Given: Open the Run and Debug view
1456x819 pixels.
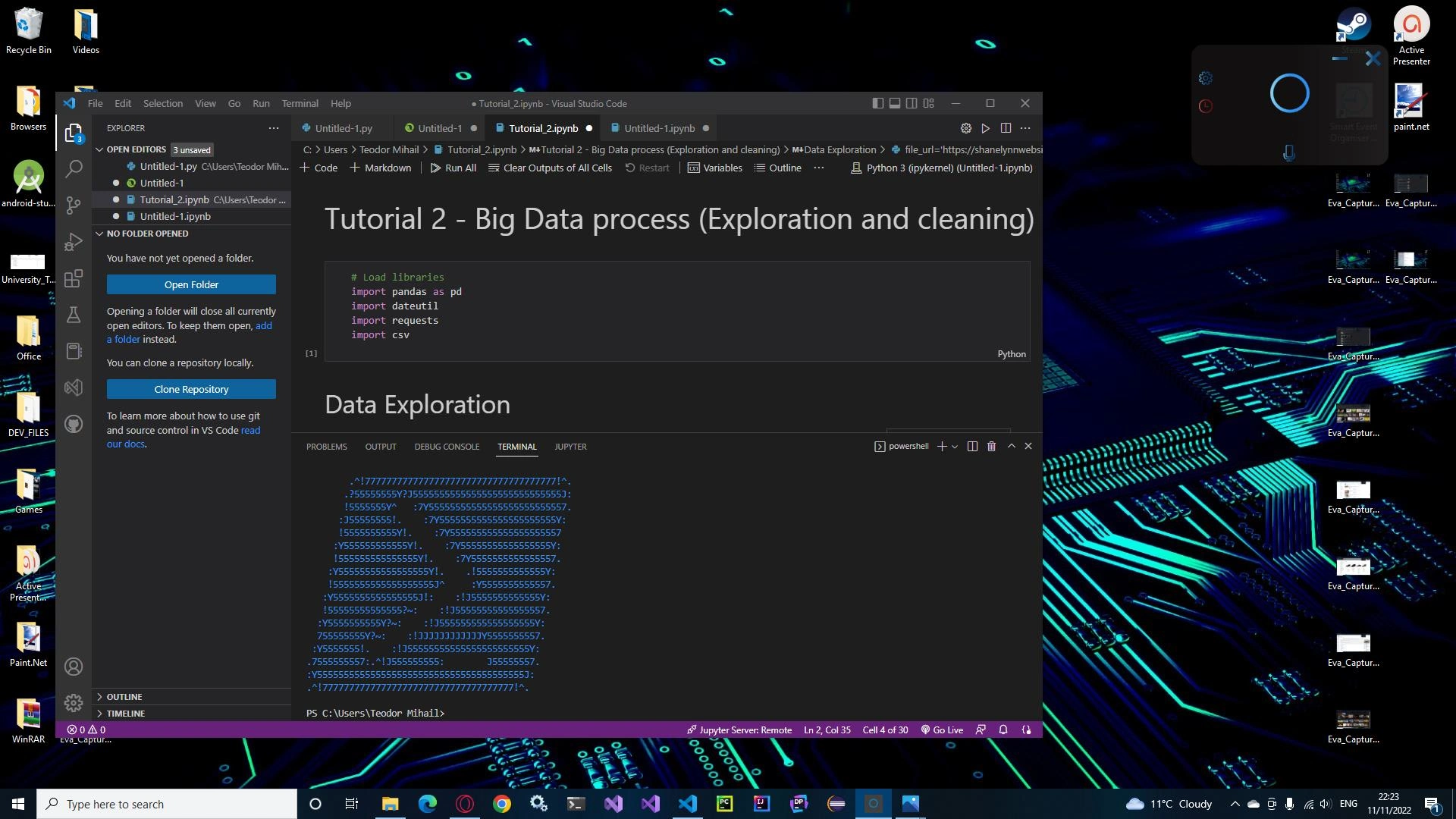Looking at the screenshot, I should 74,241.
